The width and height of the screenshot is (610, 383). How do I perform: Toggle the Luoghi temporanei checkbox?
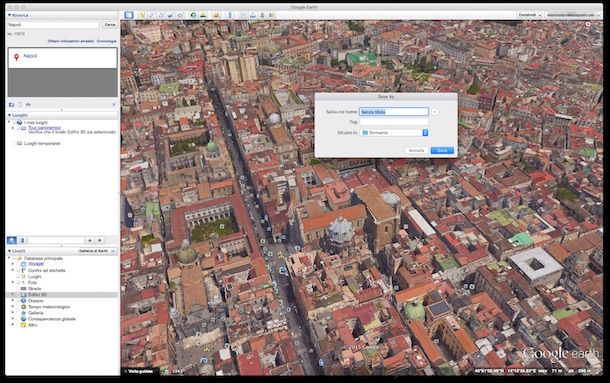tap(14, 143)
